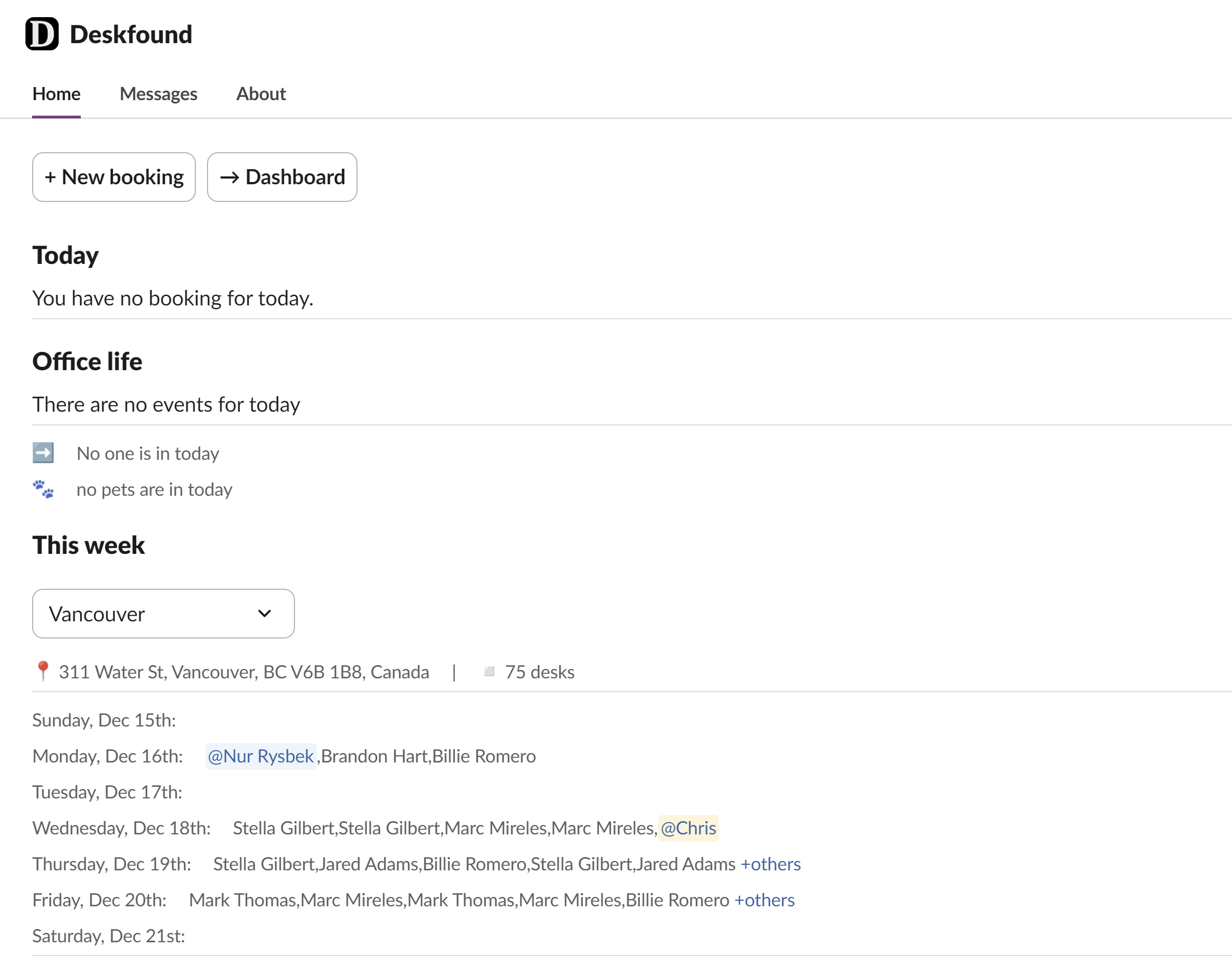Click the 75 desks label

pos(539,672)
